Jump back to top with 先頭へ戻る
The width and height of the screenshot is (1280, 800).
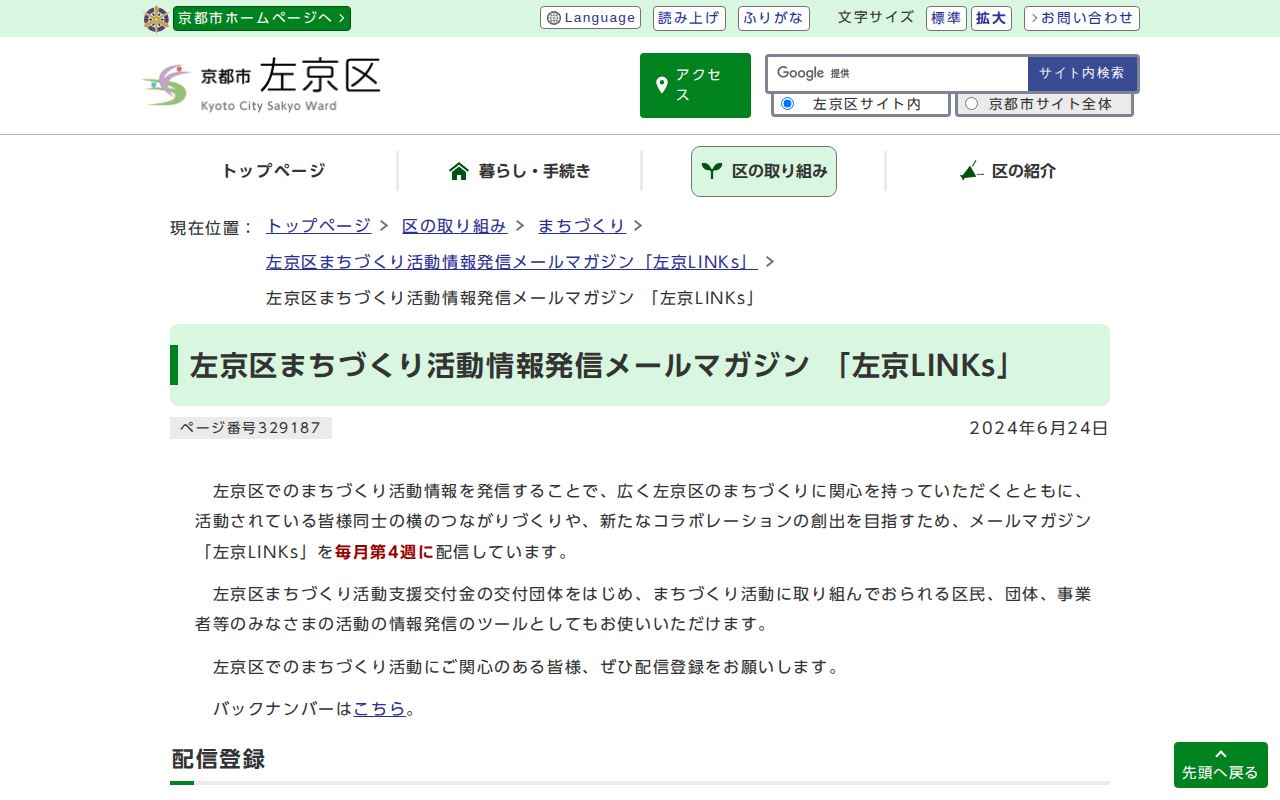[x=1221, y=765]
